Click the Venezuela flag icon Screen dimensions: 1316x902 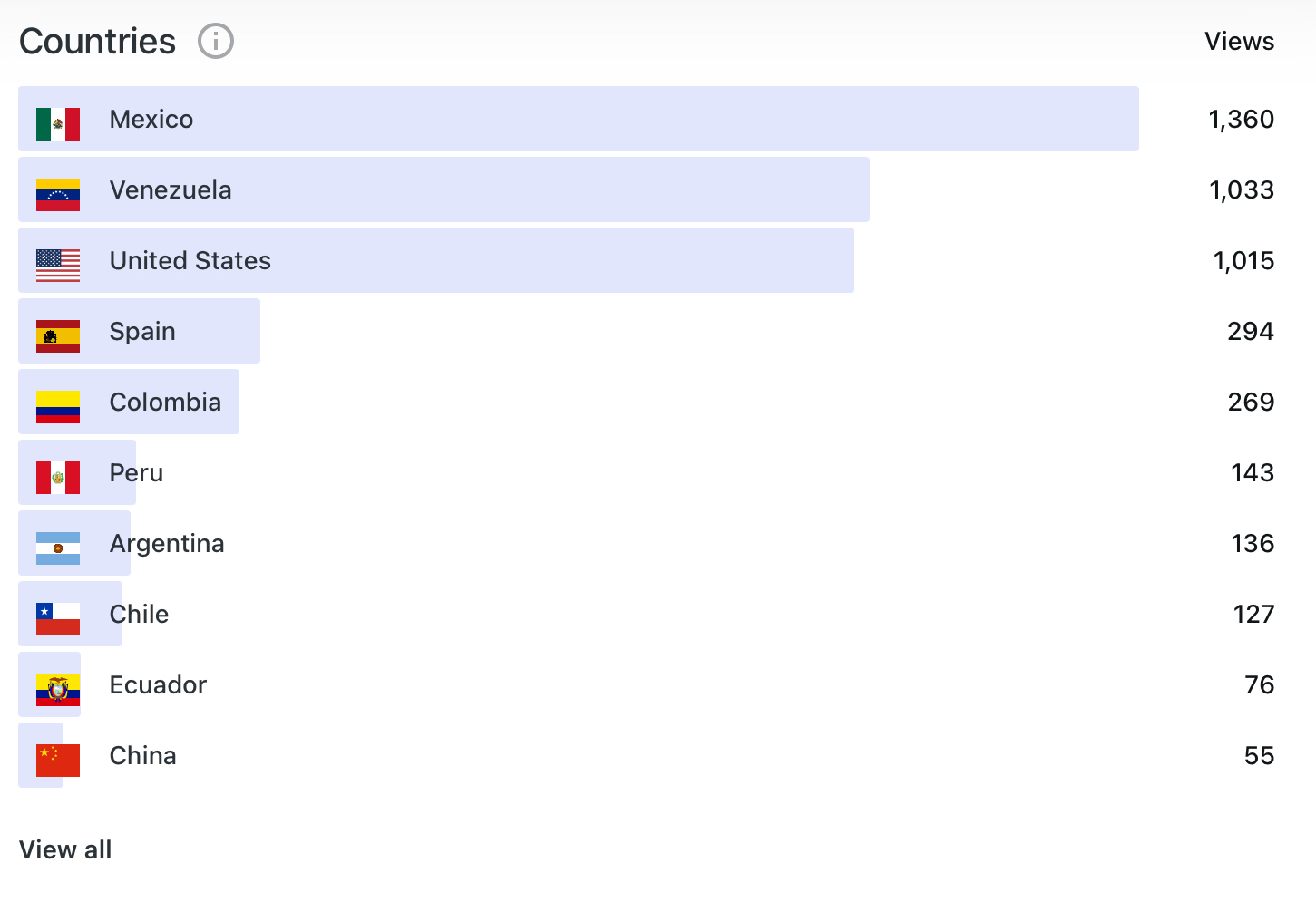coord(58,195)
